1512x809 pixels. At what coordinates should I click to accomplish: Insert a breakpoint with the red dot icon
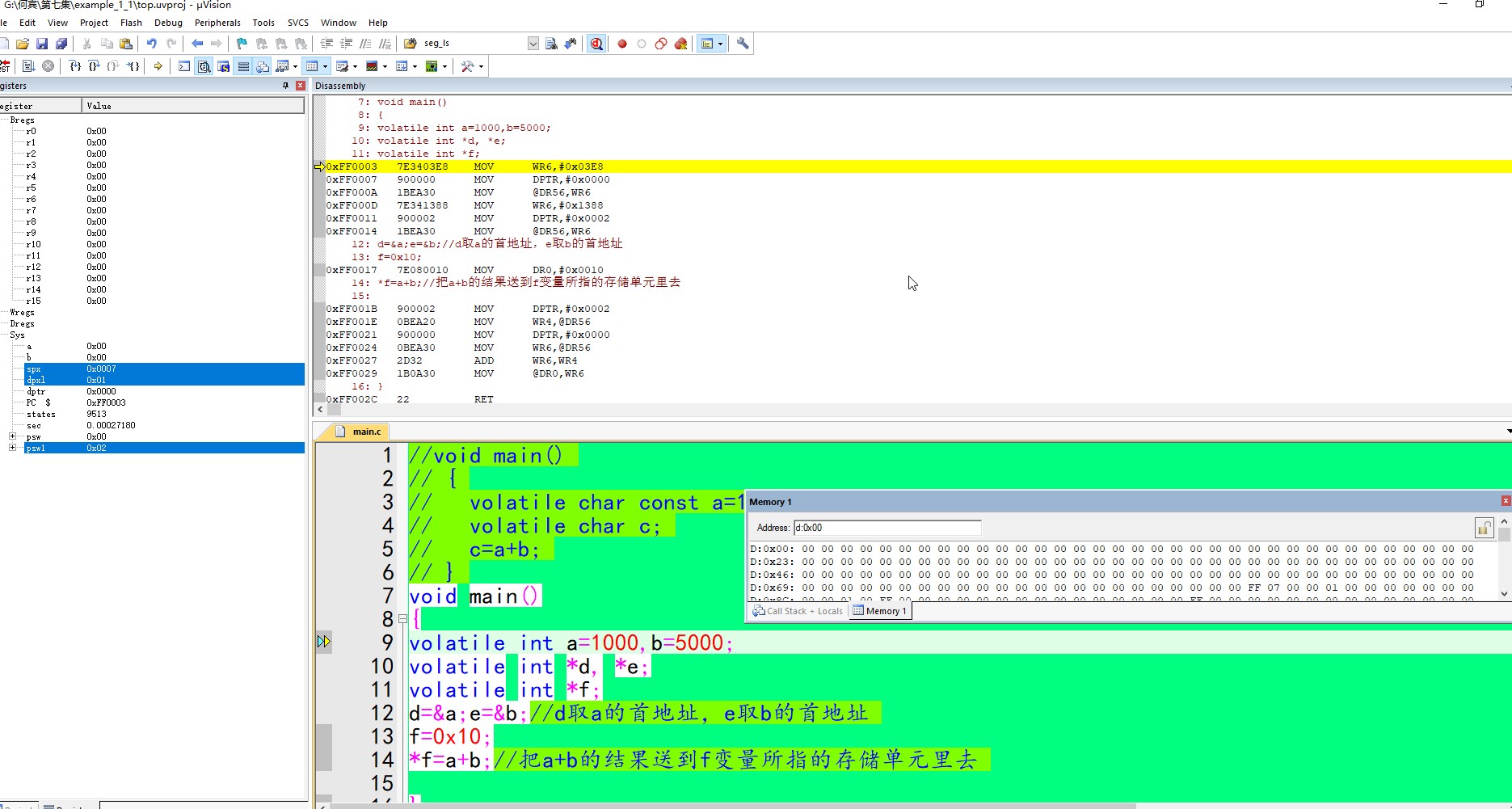[622, 44]
